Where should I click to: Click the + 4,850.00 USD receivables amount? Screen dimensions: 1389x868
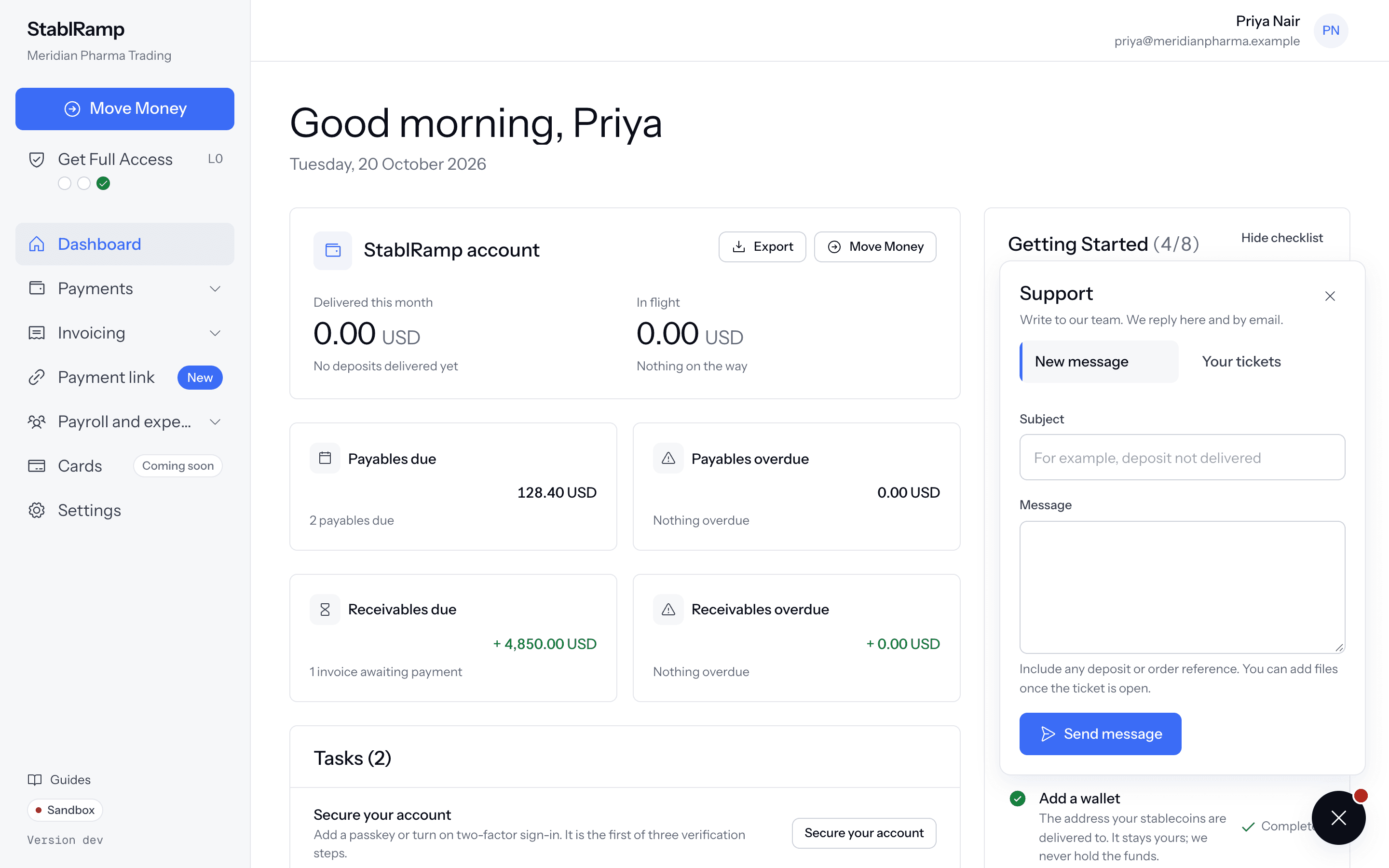[x=545, y=644]
